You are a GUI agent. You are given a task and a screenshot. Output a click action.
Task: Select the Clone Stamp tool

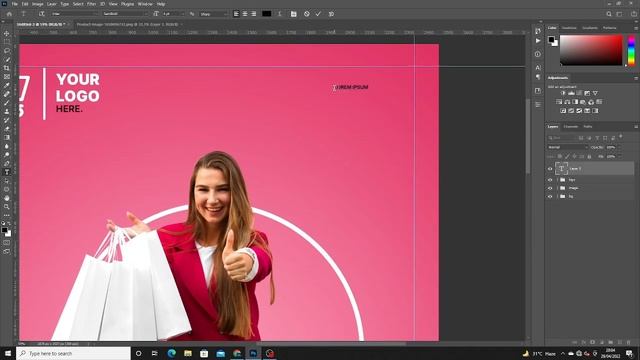point(7,111)
